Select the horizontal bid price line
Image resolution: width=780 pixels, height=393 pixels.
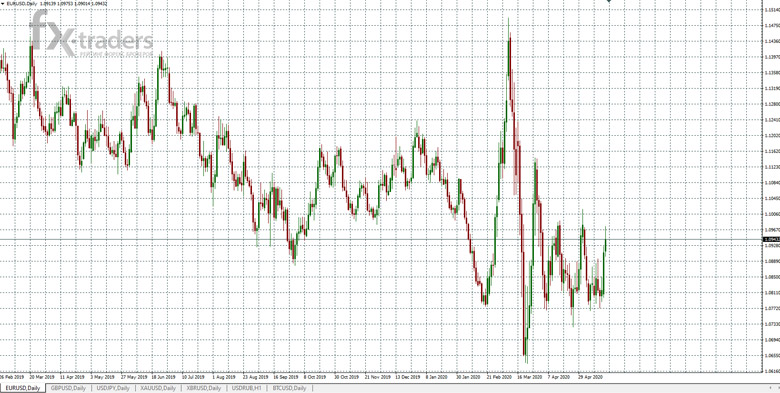click(x=381, y=240)
